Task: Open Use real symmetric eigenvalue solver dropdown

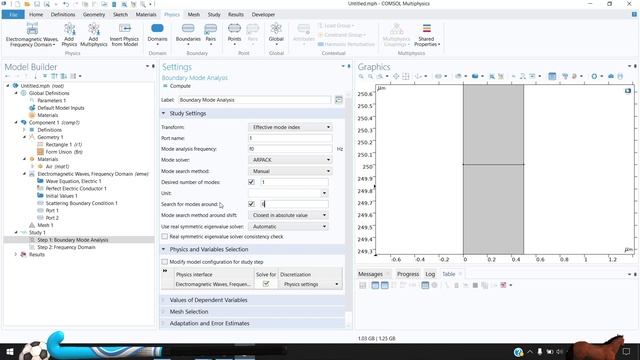Action: (288, 226)
